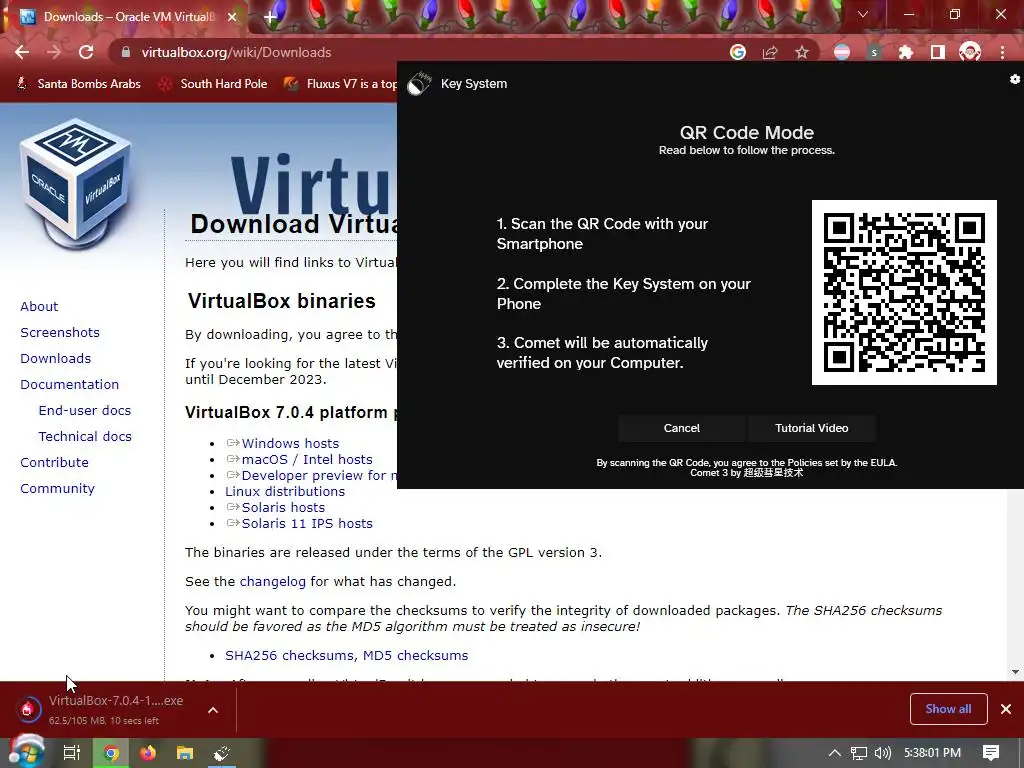
Task: Open a new browser tab
Action: coord(270,17)
